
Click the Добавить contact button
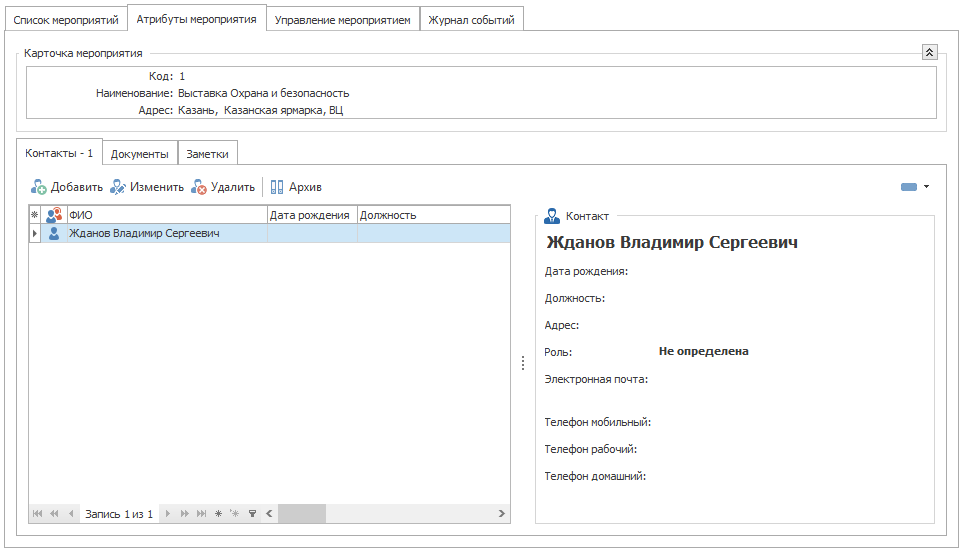[67, 187]
